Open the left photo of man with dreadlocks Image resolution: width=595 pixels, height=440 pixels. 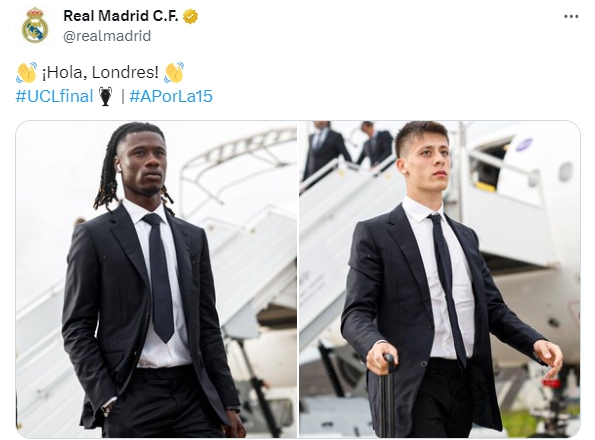coord(156,279)
